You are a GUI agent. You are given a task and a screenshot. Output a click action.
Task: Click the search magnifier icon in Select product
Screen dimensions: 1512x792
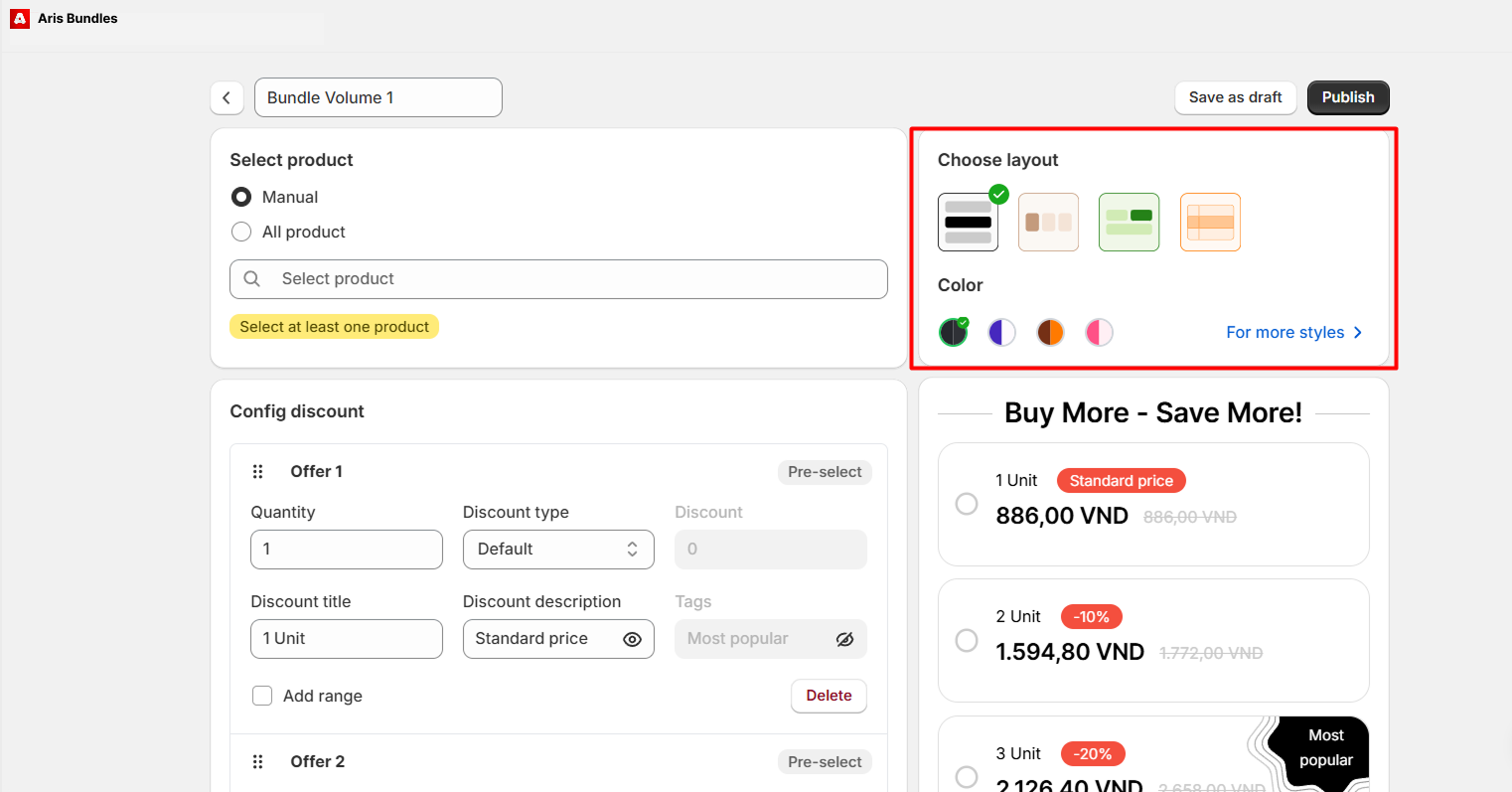(252, 279)
